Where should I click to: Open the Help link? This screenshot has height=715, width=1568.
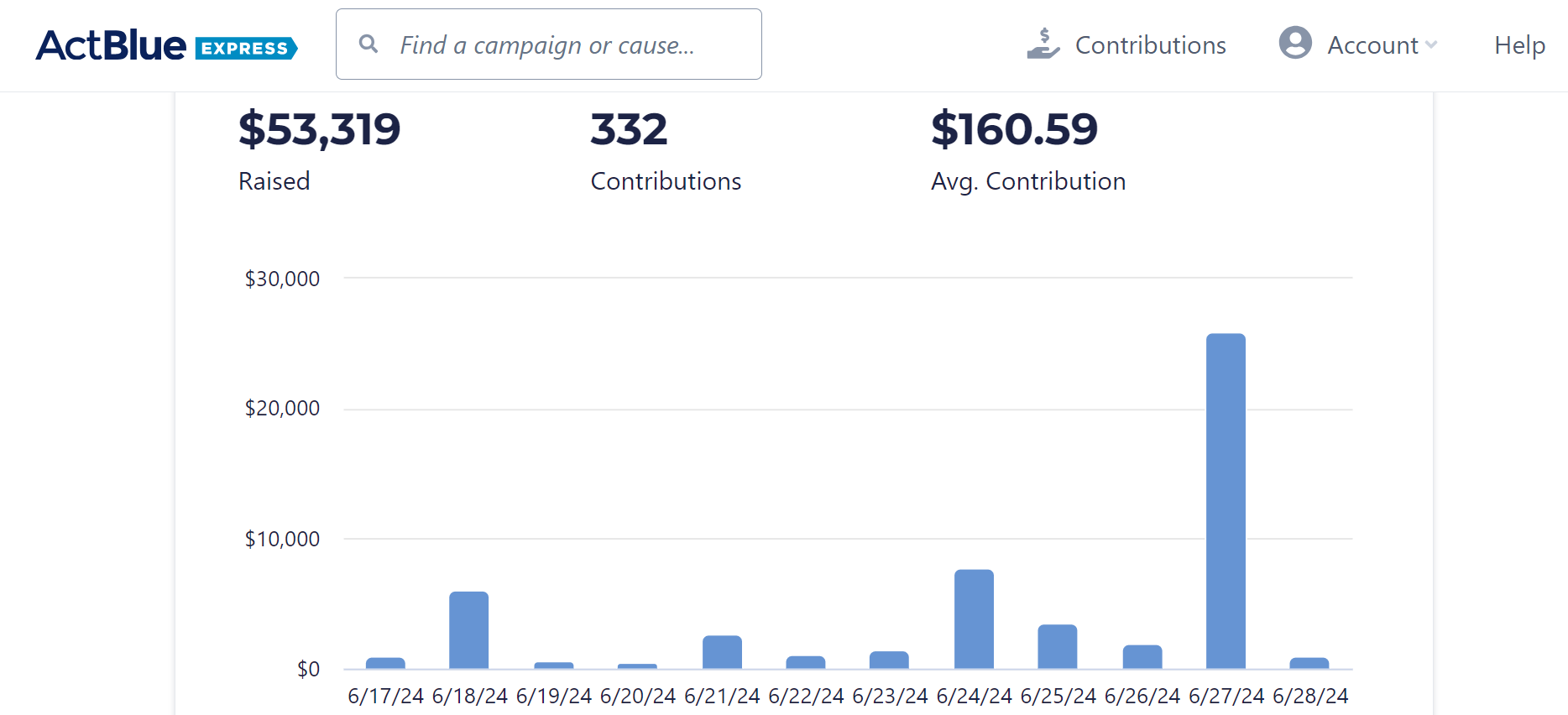(1519, 45)
